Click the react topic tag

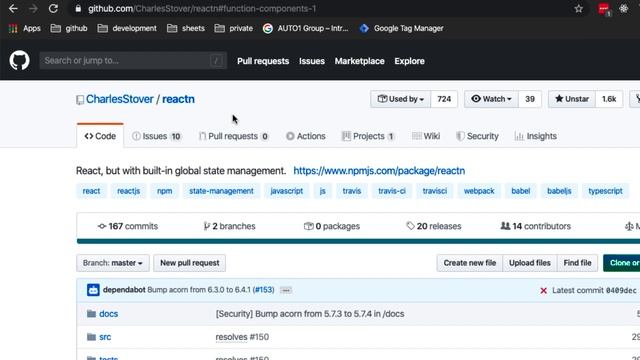coord(91,191)
